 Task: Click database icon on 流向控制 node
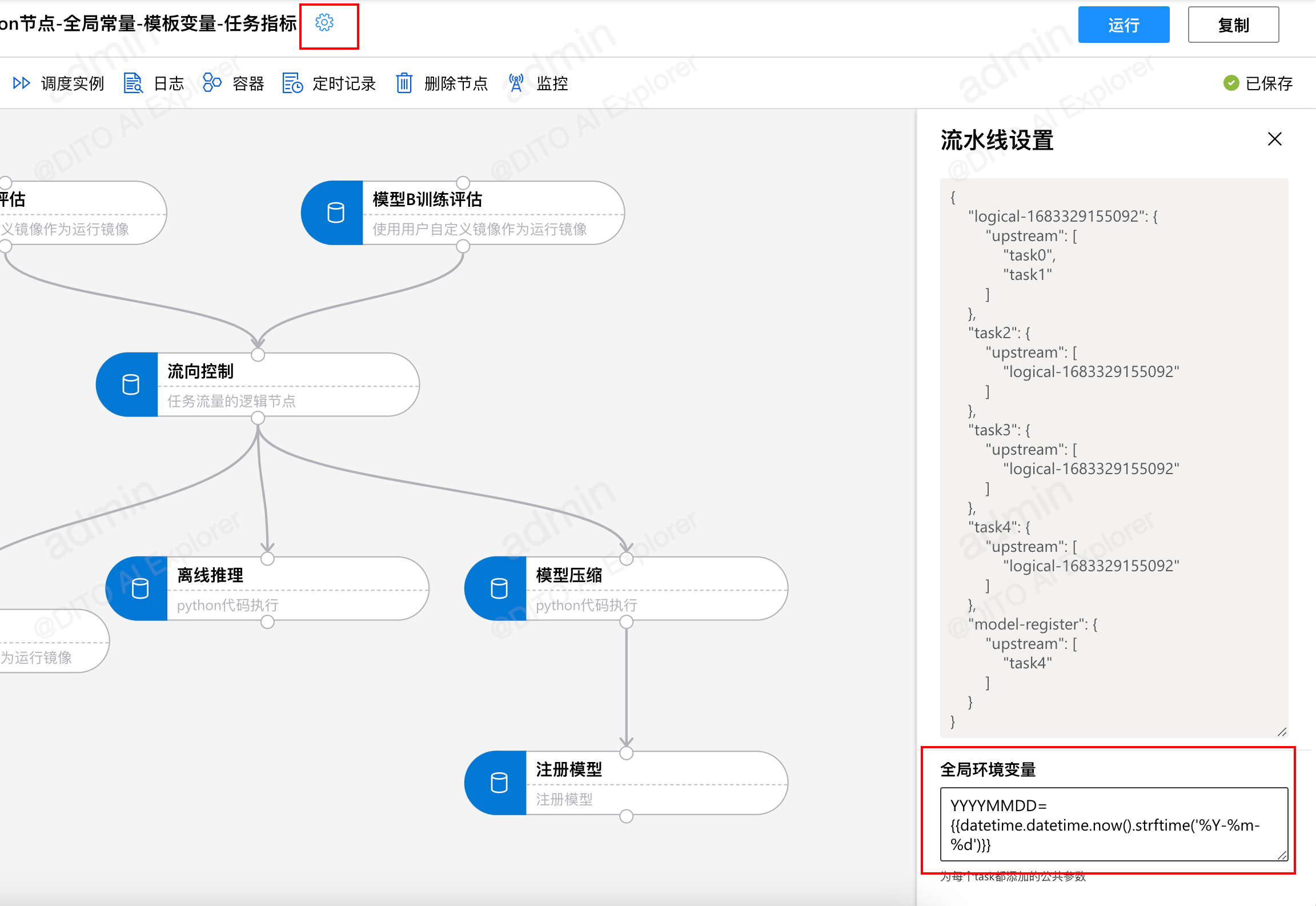131,384
